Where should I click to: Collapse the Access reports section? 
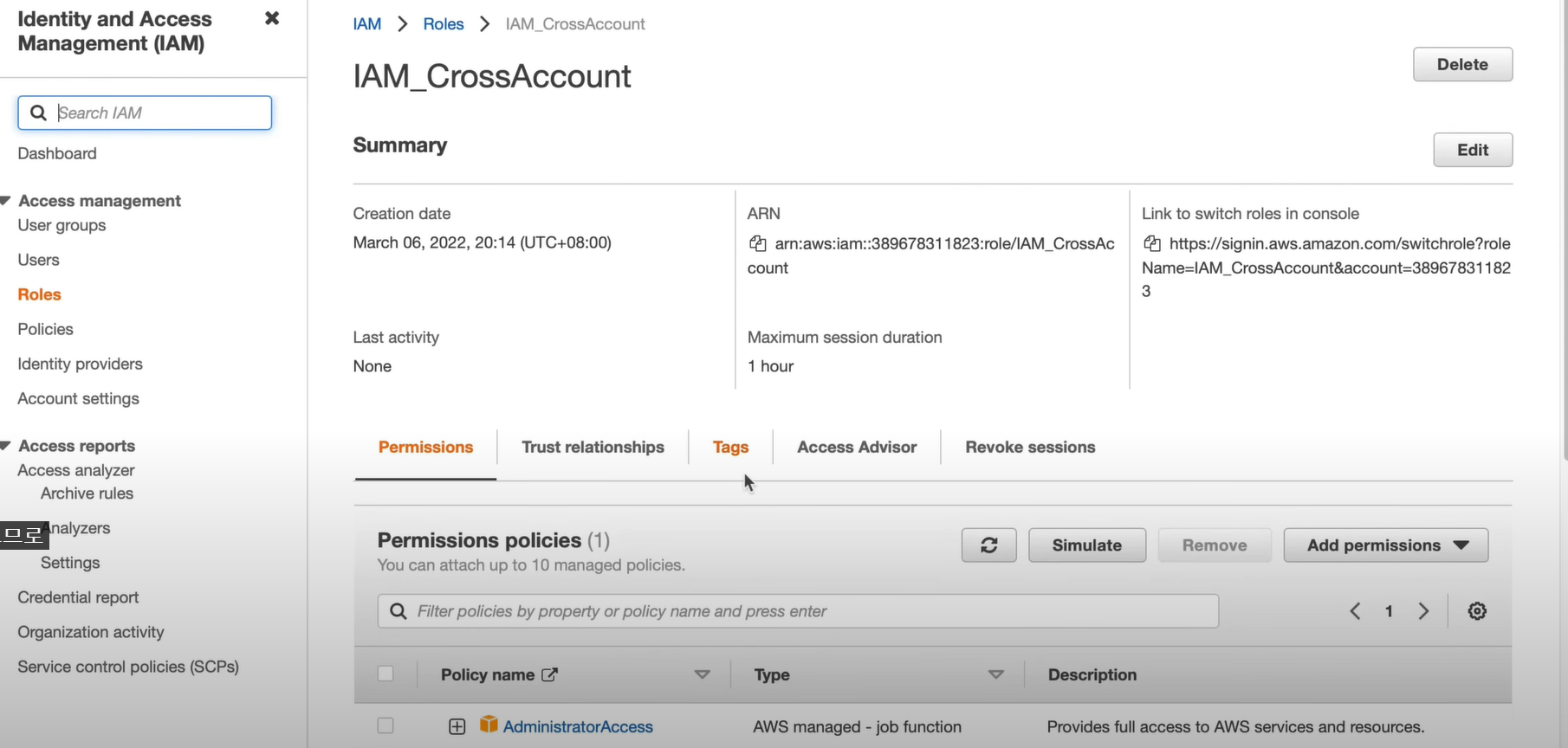click(x=5, y=446)
